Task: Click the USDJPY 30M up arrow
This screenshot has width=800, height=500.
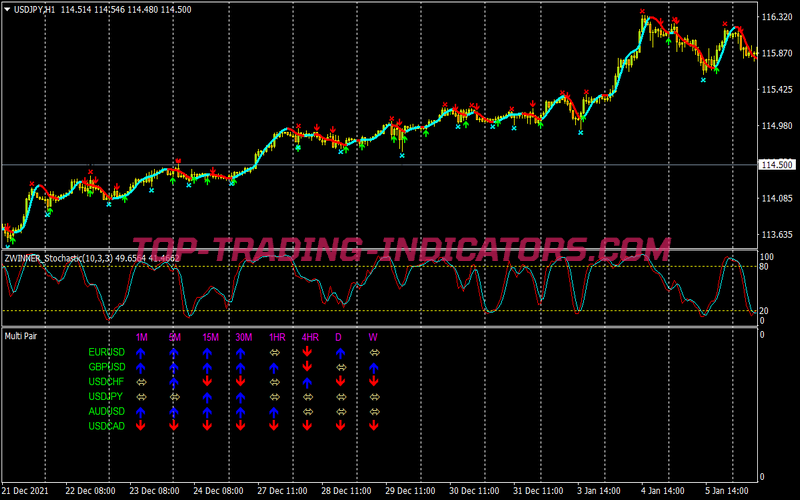Action: coord(241,397)
